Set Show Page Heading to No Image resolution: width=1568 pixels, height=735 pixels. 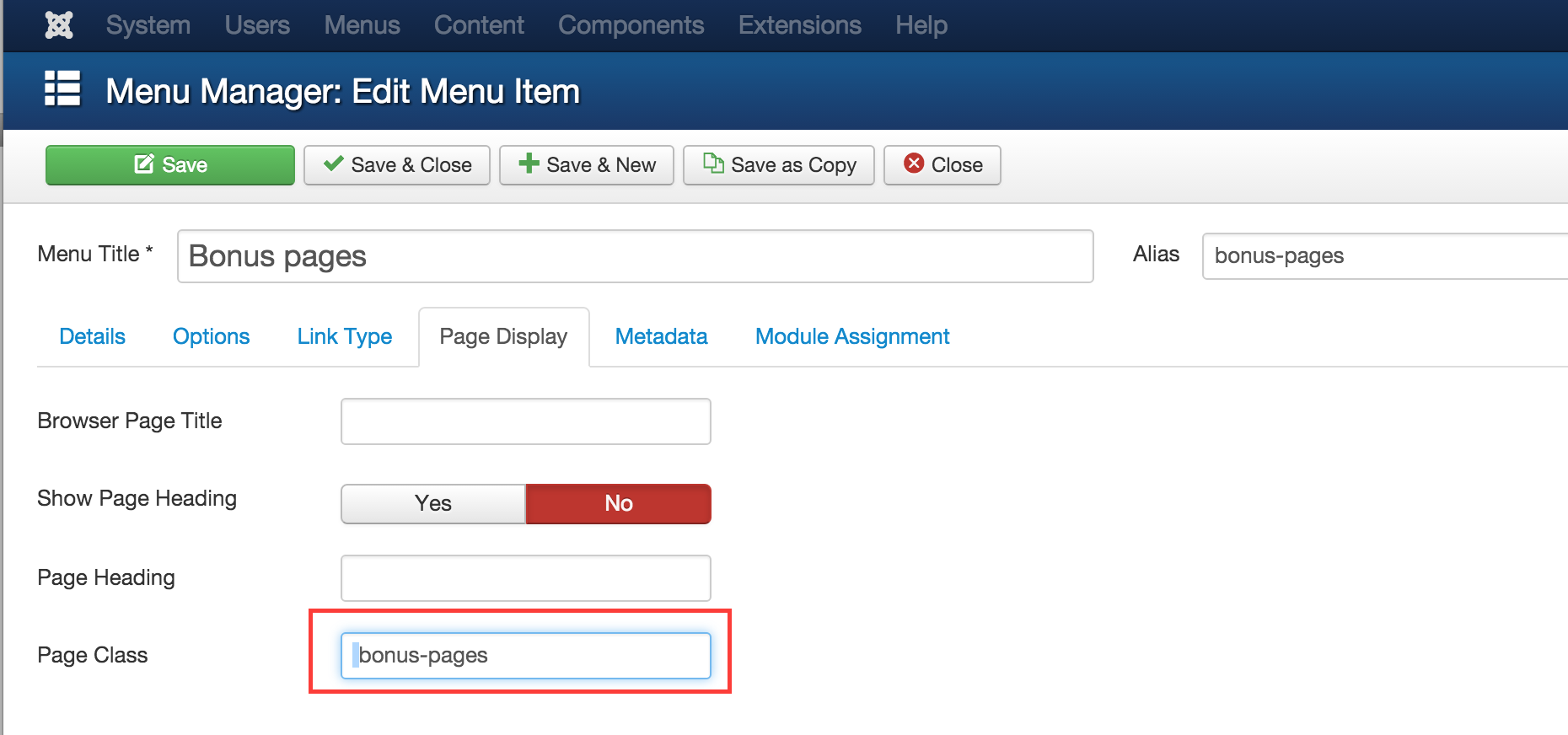619,504
